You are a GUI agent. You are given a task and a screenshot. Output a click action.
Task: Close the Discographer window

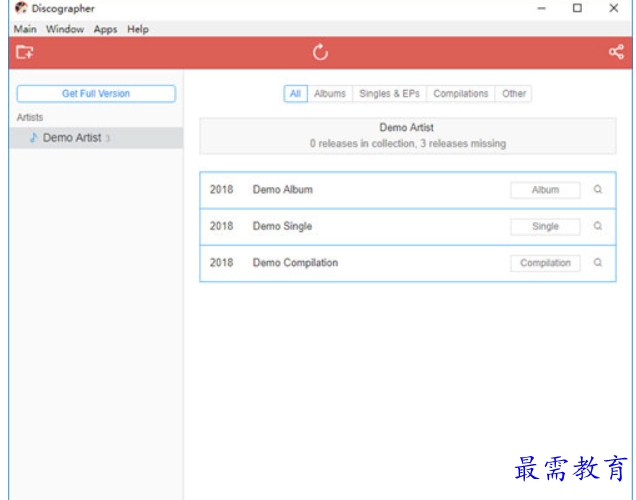613,8
